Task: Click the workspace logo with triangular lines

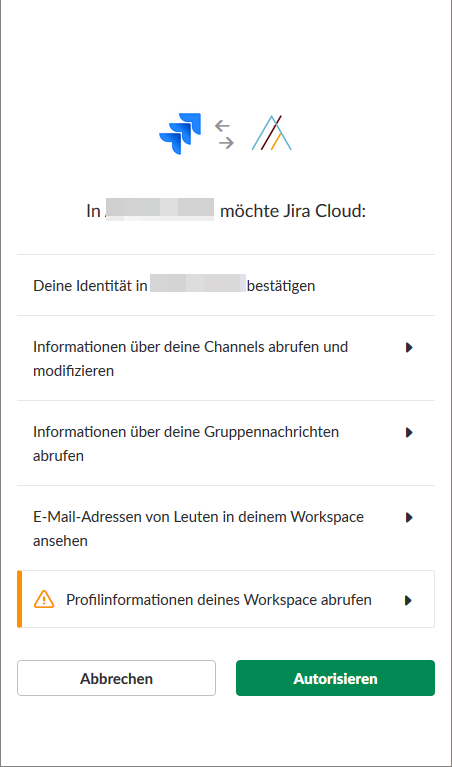Action: [271, 133]
